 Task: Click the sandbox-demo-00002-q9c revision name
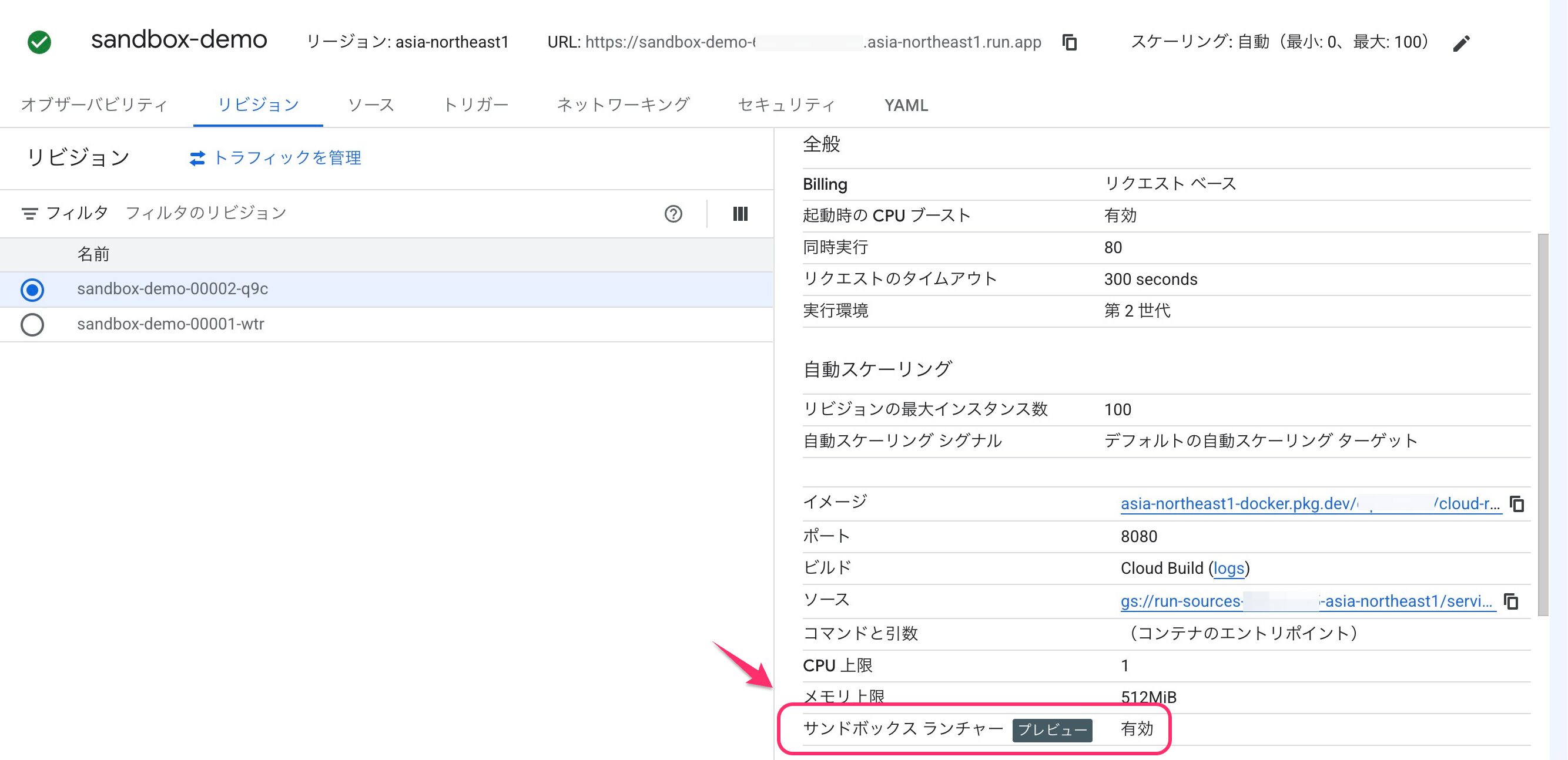pyautogui.click(x=172, y=289)
